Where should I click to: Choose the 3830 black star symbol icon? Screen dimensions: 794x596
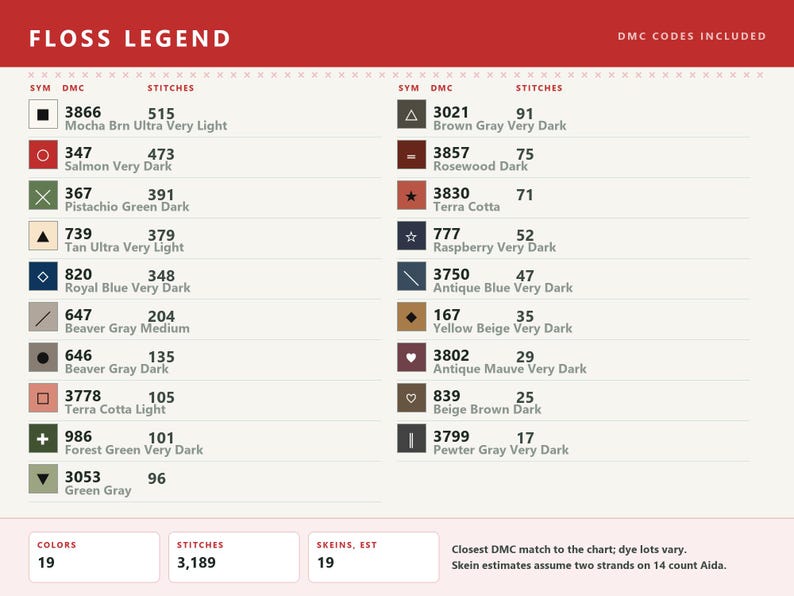411,195
